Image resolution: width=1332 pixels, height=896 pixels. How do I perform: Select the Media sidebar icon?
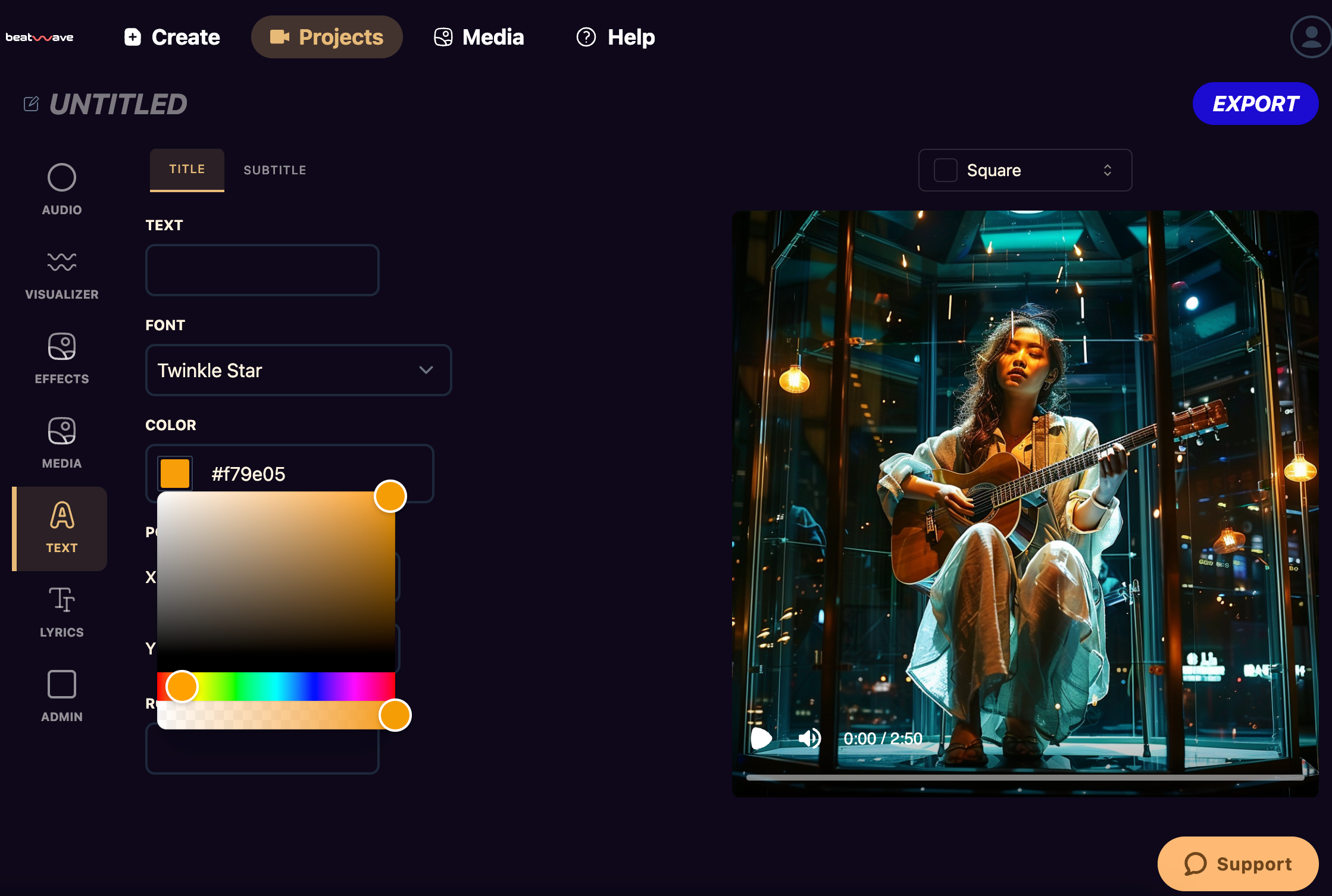coord(61,441)
